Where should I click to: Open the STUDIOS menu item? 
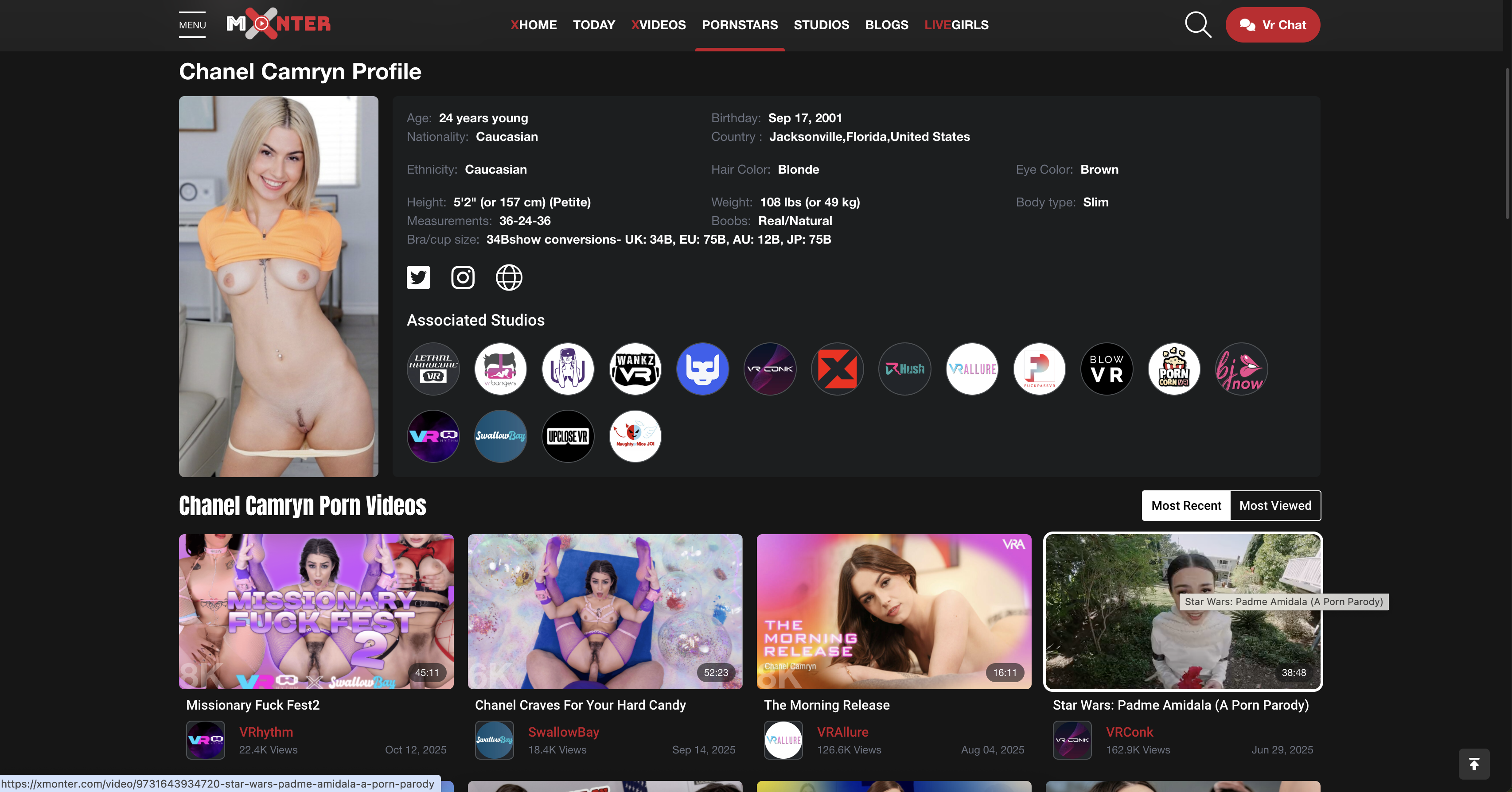(821, 25)
